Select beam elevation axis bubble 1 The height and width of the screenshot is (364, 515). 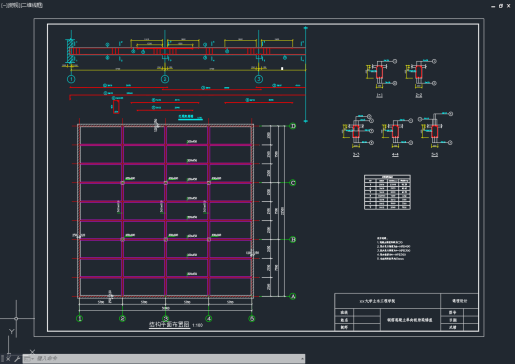tap(71, 79)
